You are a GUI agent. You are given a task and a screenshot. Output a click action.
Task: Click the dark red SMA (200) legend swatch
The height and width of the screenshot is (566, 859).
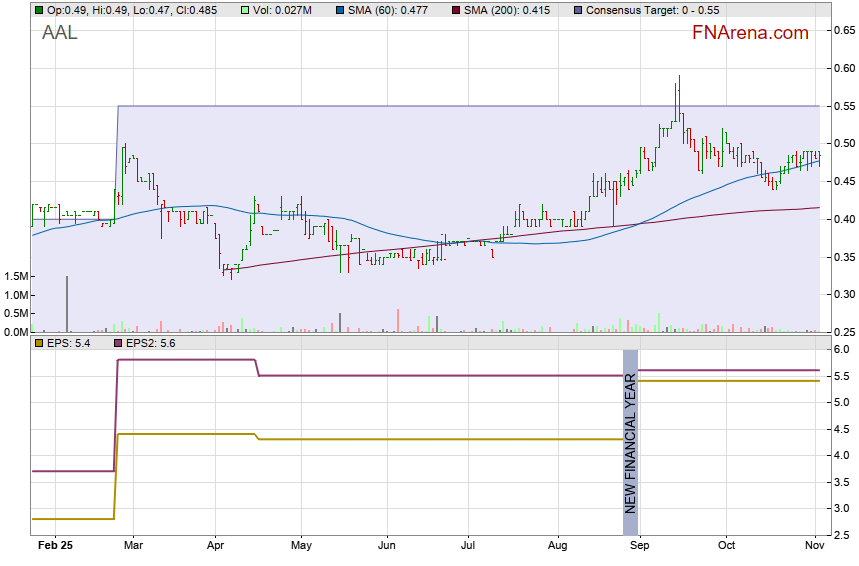[x=457, y=9]
